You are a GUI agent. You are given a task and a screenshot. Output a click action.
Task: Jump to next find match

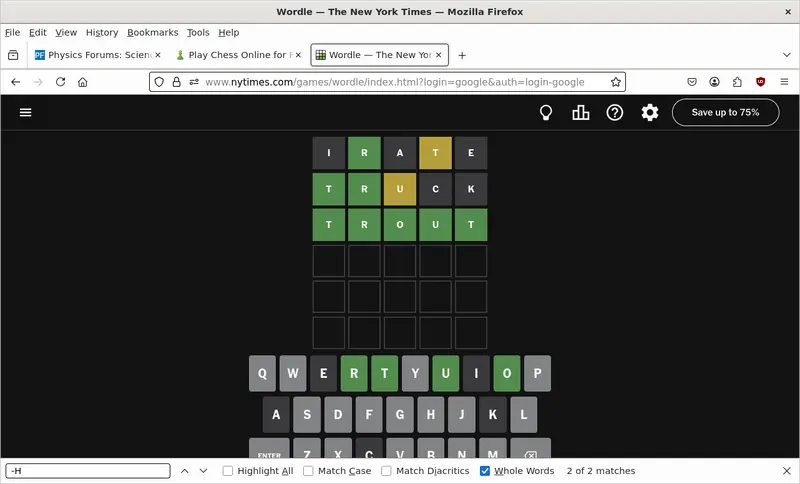tap(203, 471)
